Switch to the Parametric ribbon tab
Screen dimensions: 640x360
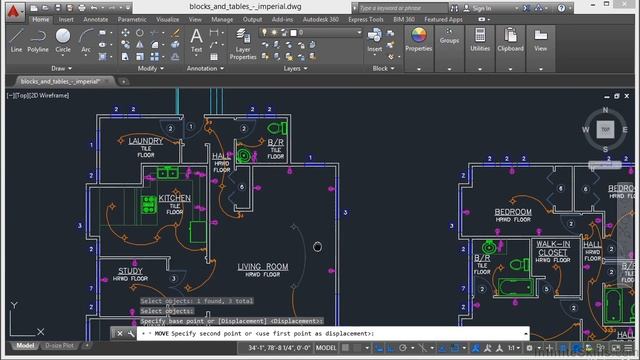tap(132, 19)
